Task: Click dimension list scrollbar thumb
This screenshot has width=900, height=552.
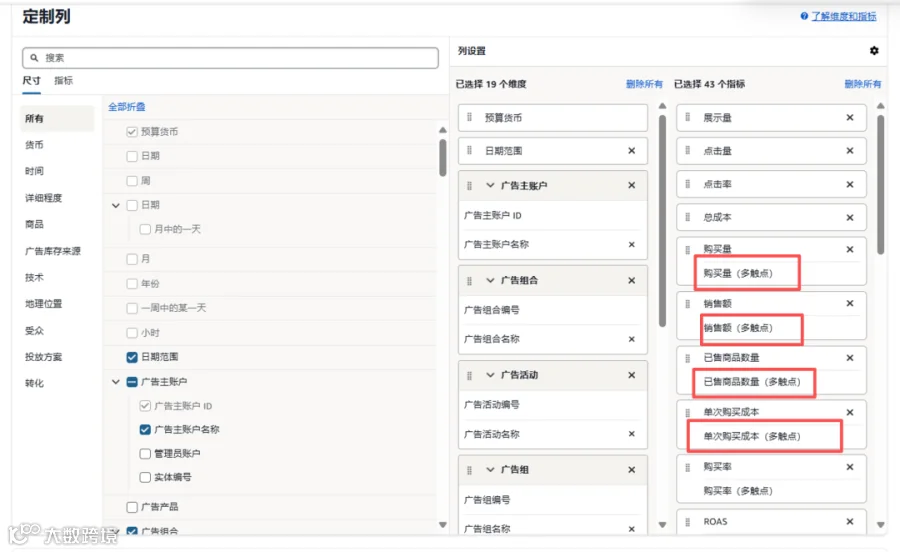Action: pos(443,158)
